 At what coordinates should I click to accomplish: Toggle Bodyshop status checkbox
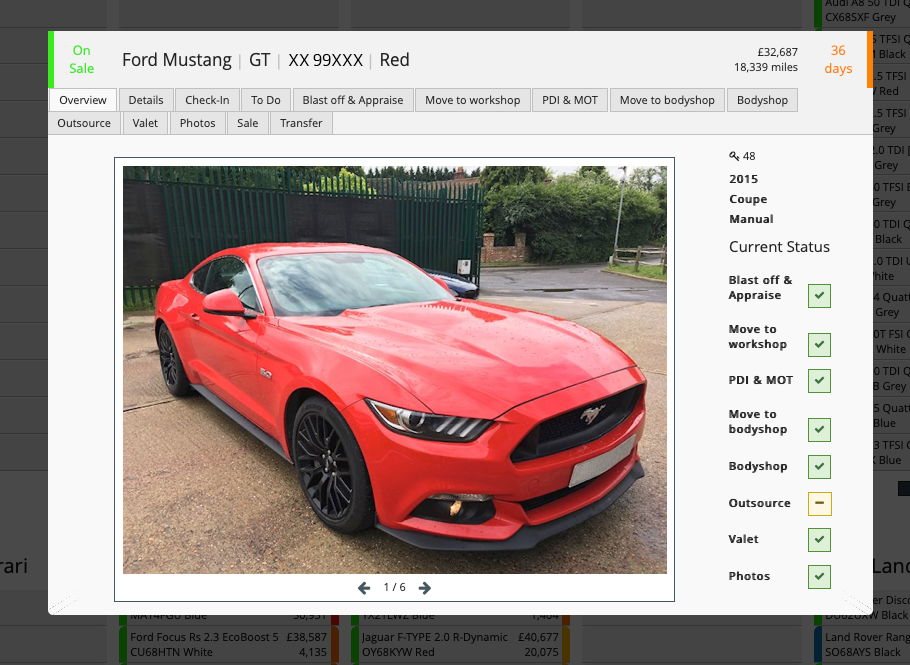819,467
